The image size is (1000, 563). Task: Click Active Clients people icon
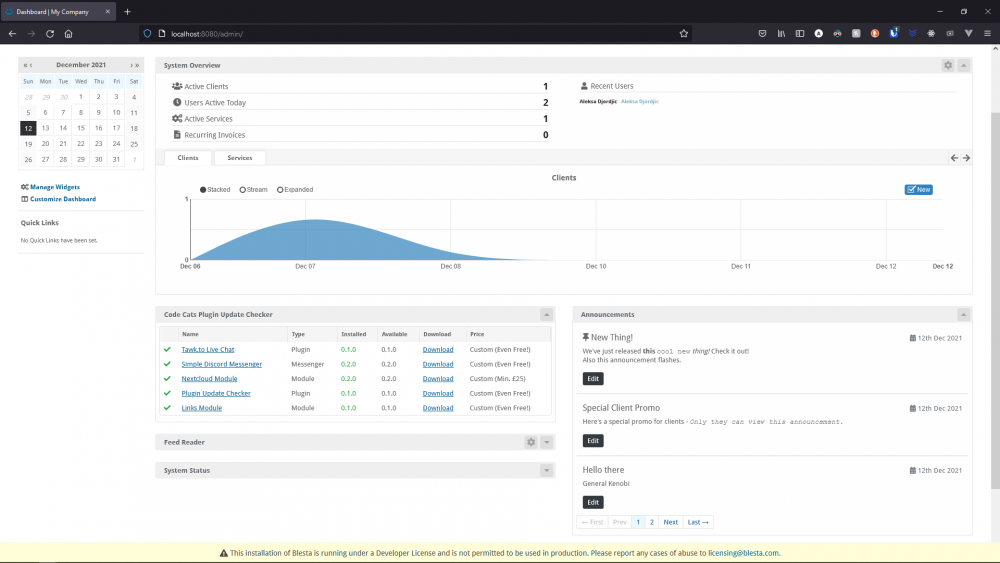[x=177, y=86]
